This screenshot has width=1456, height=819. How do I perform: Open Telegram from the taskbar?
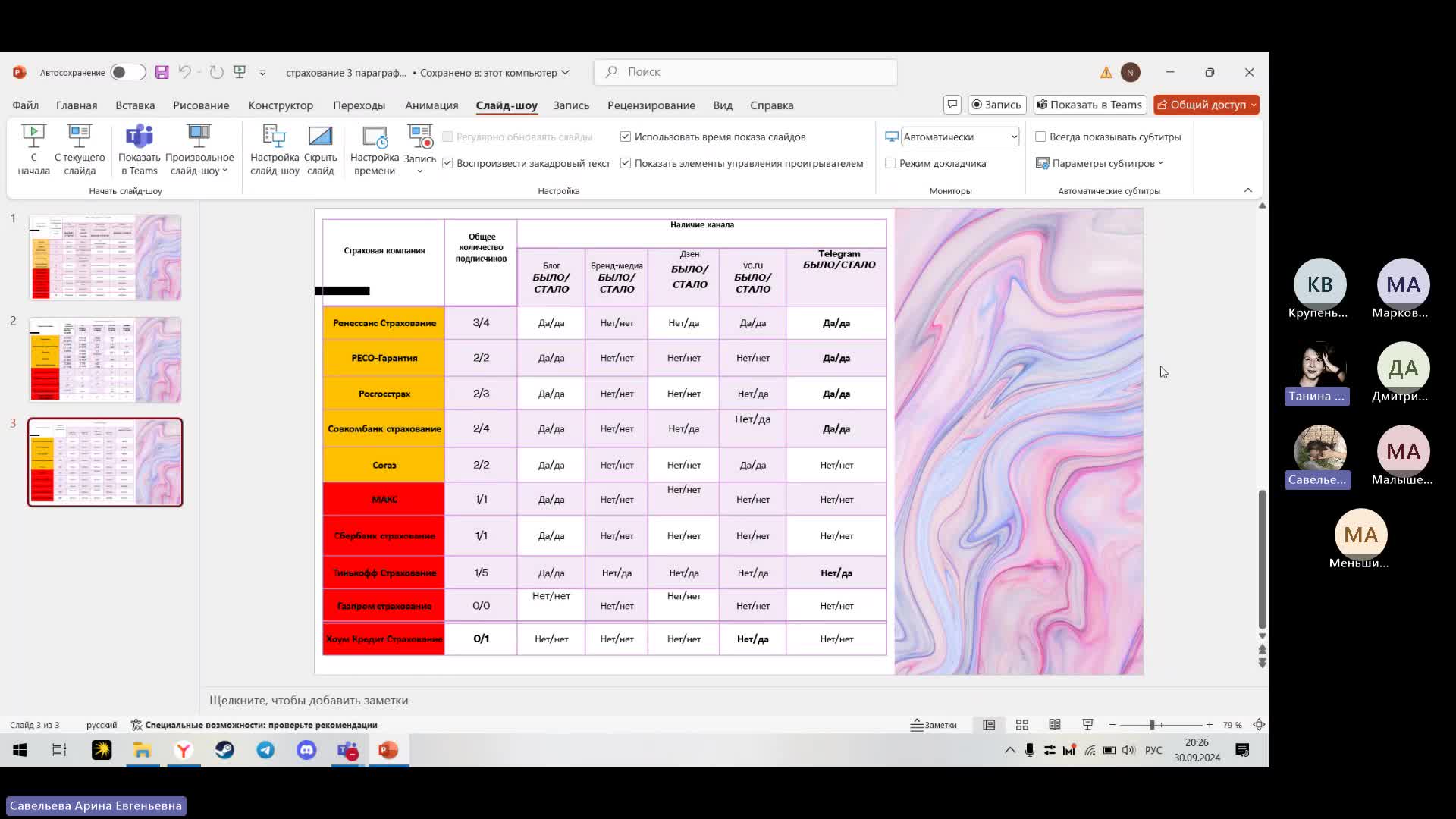coord(265,750)
